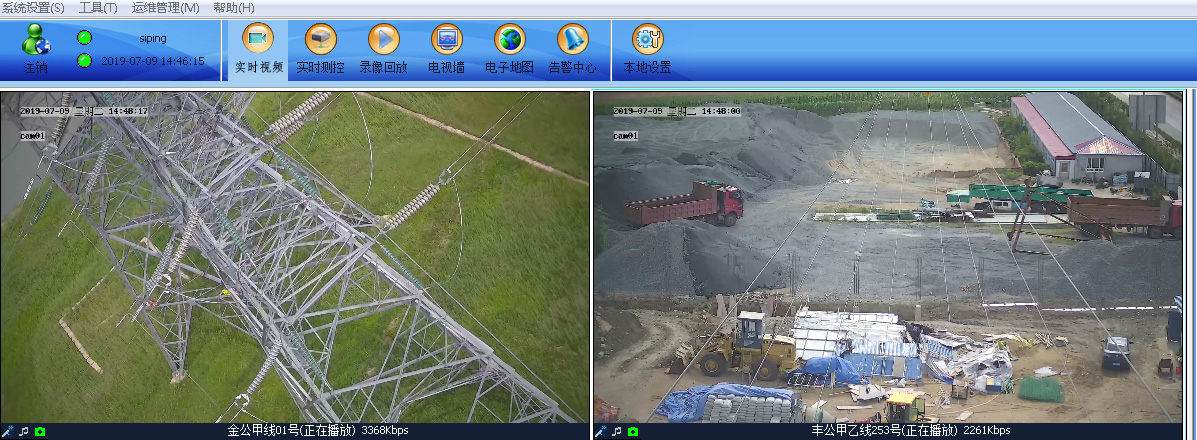The width and height of the screenshot is (1197, 440).
Task: Take snapshot of right camera feed
Action: pyautogui.click(x=632, y=431)
